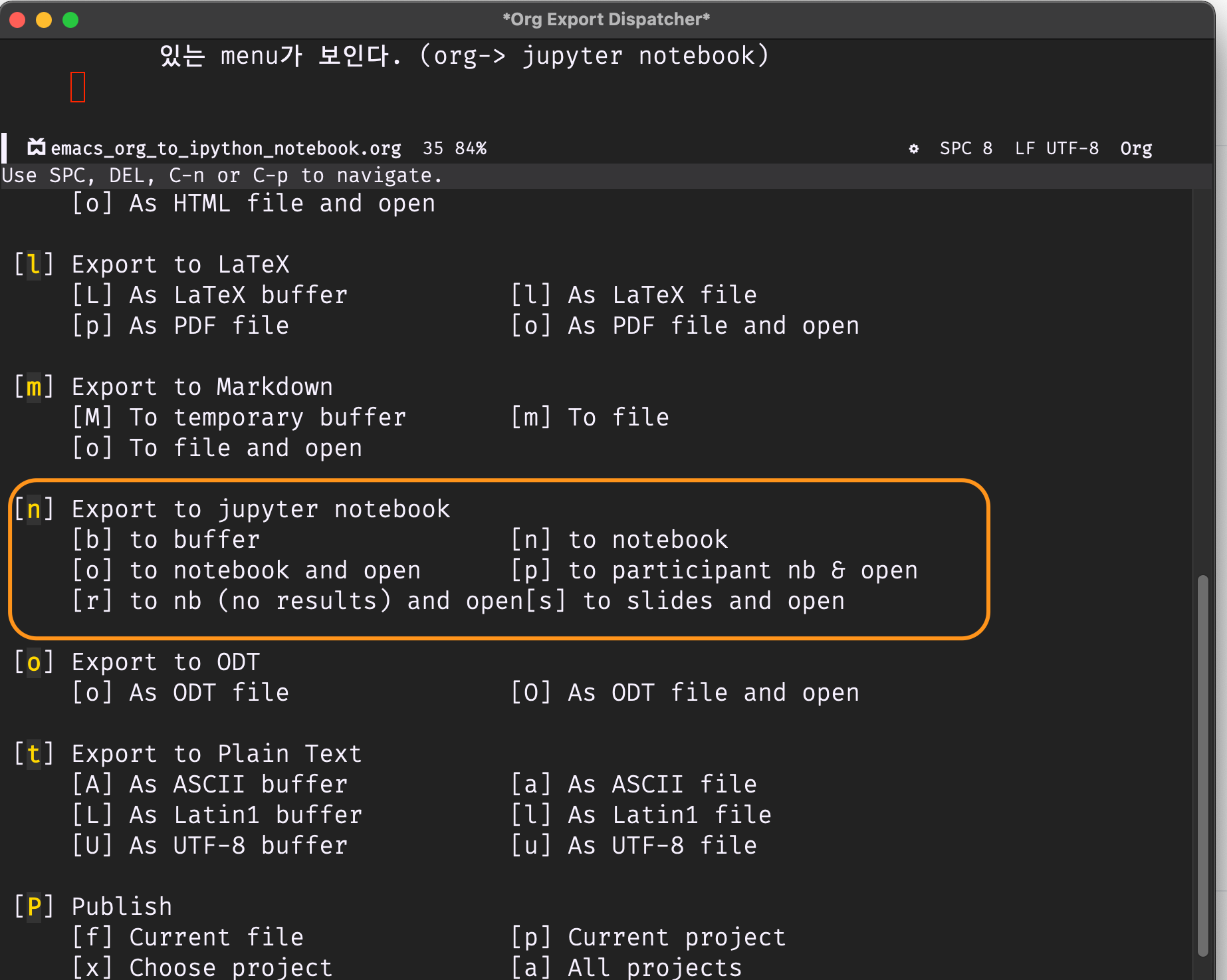Choose 'As PDF file and open' option

pyautogui.click(x=685, y=326)
